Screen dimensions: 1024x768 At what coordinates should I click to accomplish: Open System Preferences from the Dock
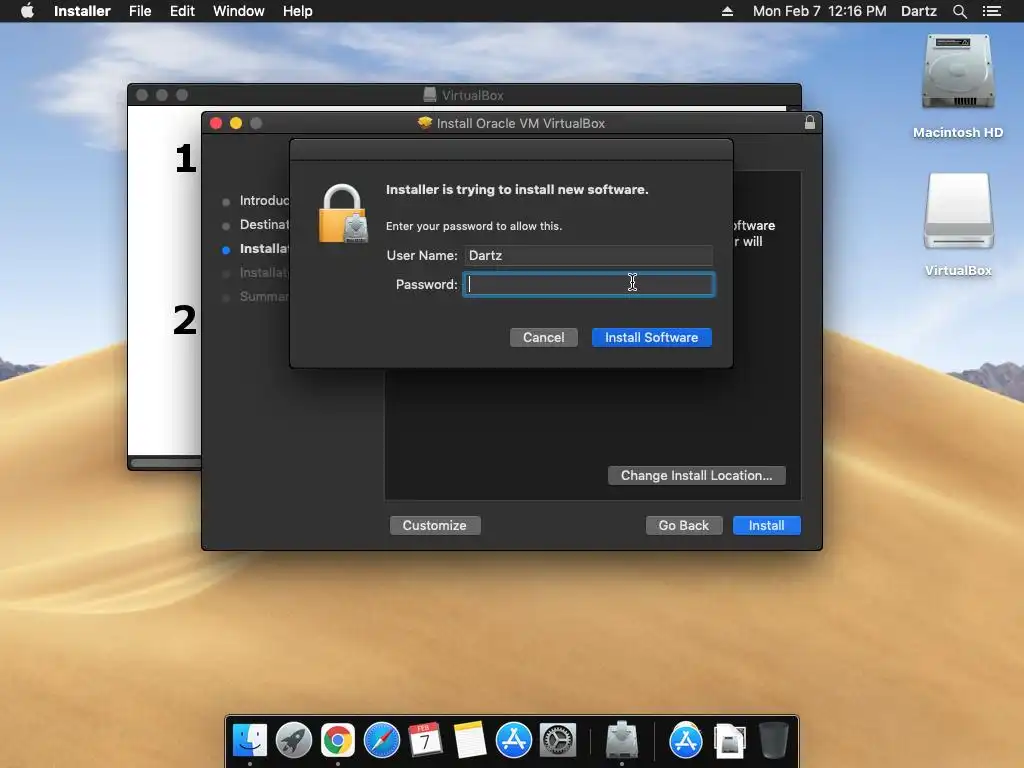(558, 740)
